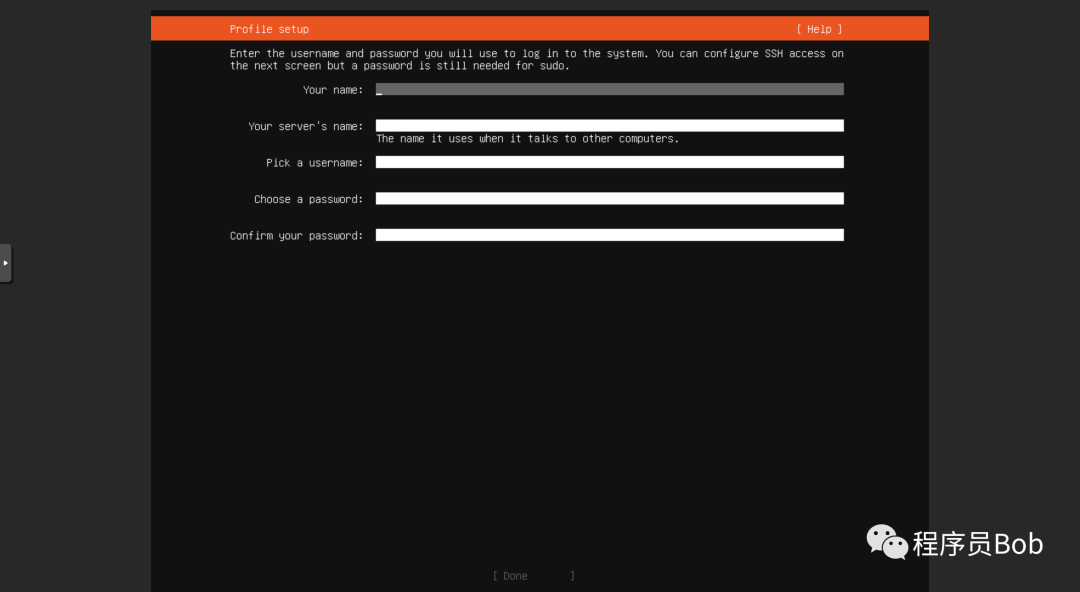The image size is (1080, 592).
Task: Click the Confirm your password field
Action: [x=610, y=235]
